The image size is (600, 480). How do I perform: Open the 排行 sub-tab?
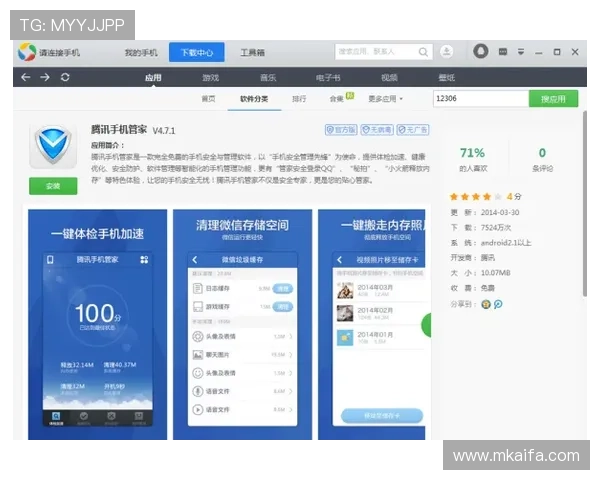299,99
